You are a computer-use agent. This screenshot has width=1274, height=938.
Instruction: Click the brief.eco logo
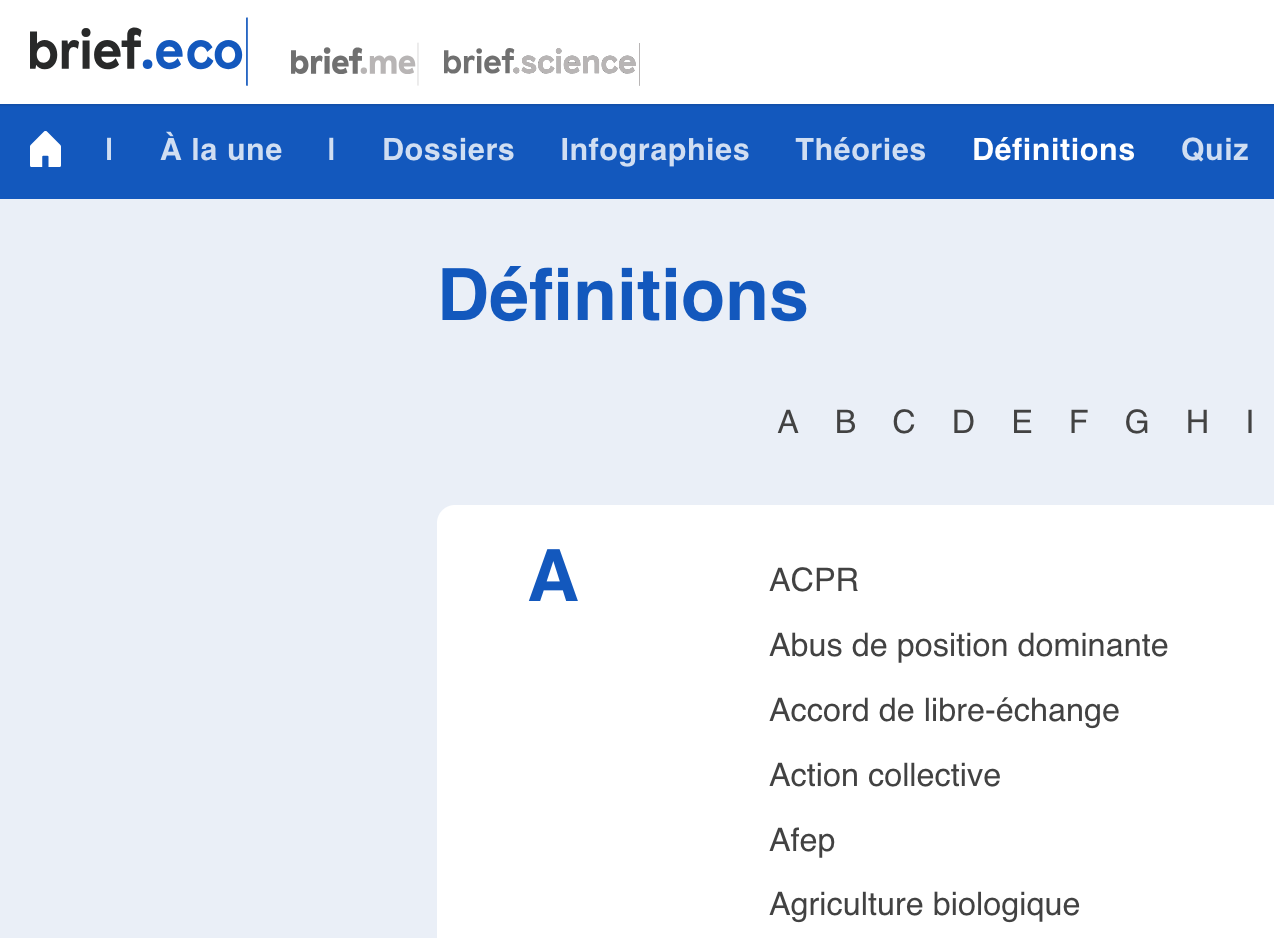click(136, 51)
